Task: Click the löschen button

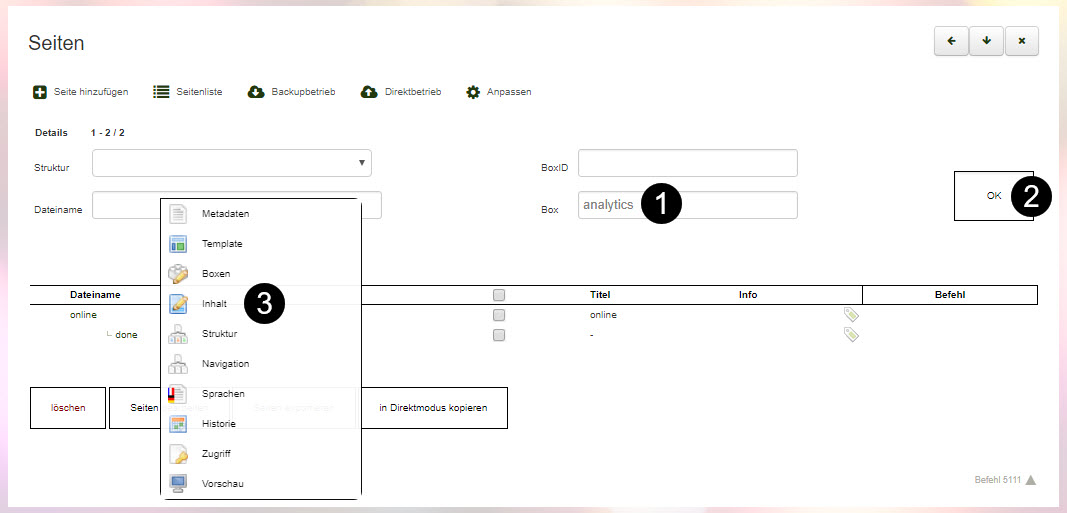Action: (x=68, y=408)
